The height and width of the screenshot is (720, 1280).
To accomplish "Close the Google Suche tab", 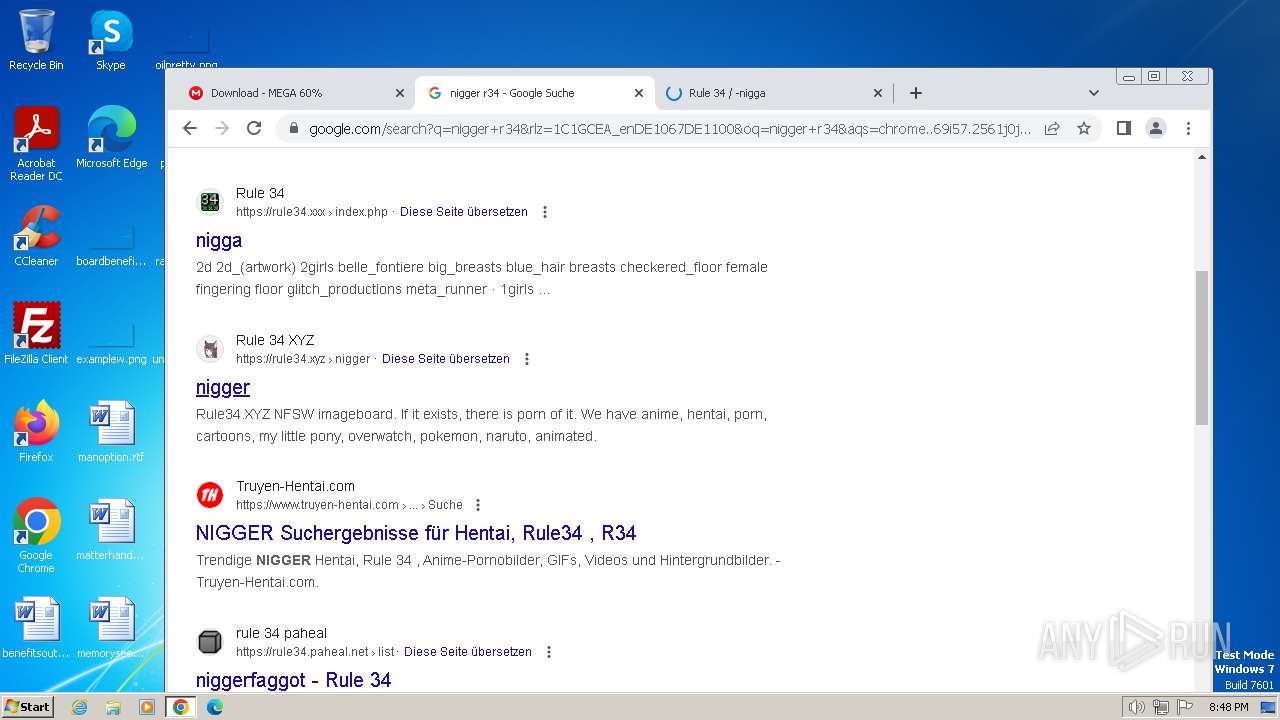I will 639,93.
